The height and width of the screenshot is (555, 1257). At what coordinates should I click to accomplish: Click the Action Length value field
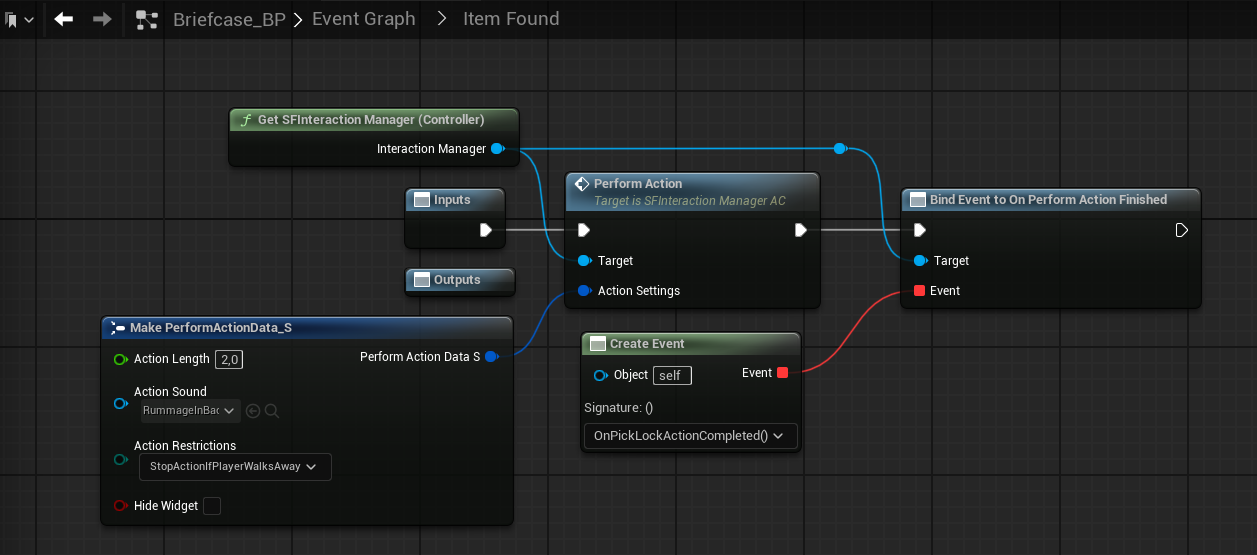[230, 359]
